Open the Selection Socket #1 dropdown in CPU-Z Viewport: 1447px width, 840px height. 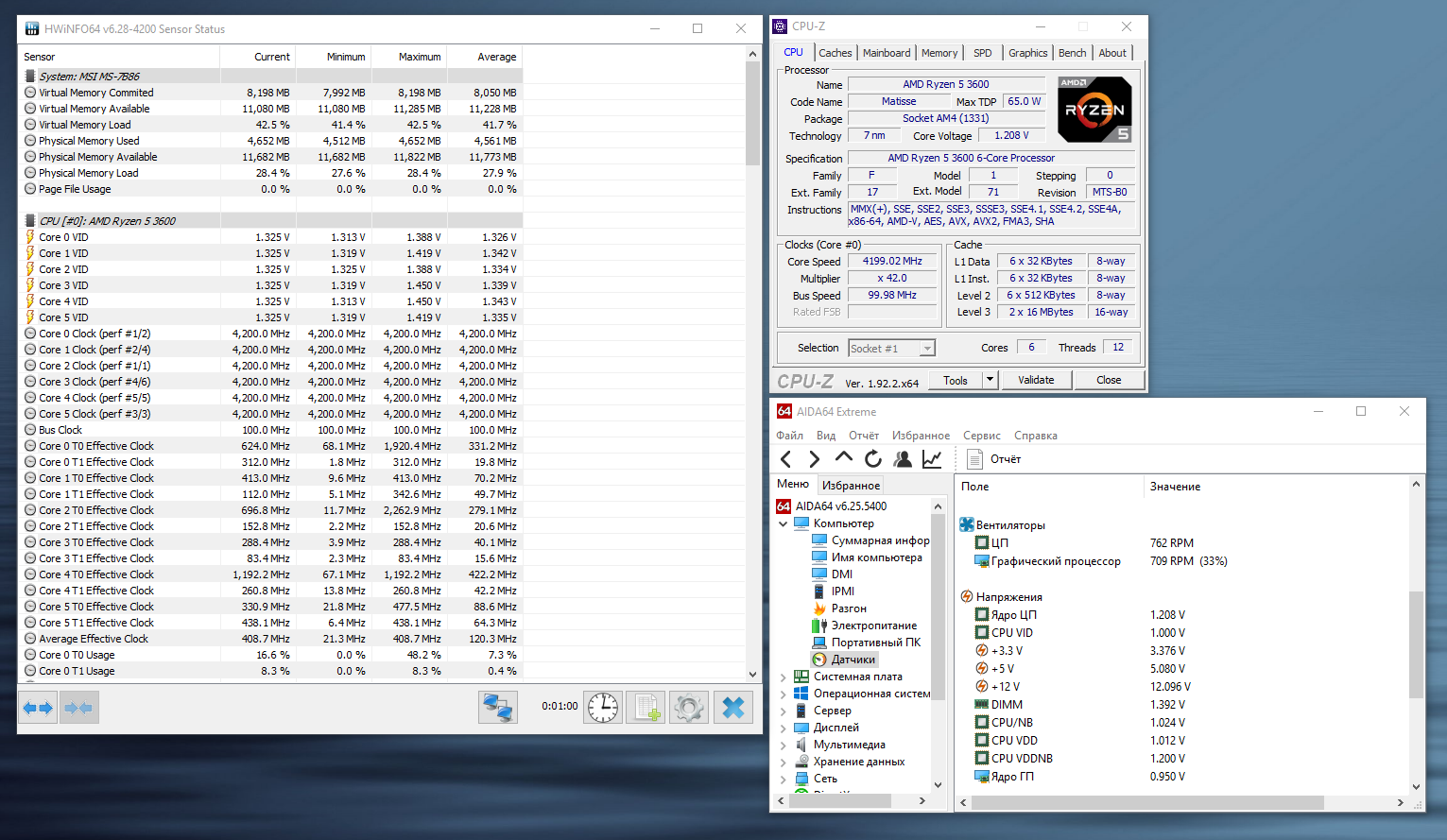[x=891, y=349]
